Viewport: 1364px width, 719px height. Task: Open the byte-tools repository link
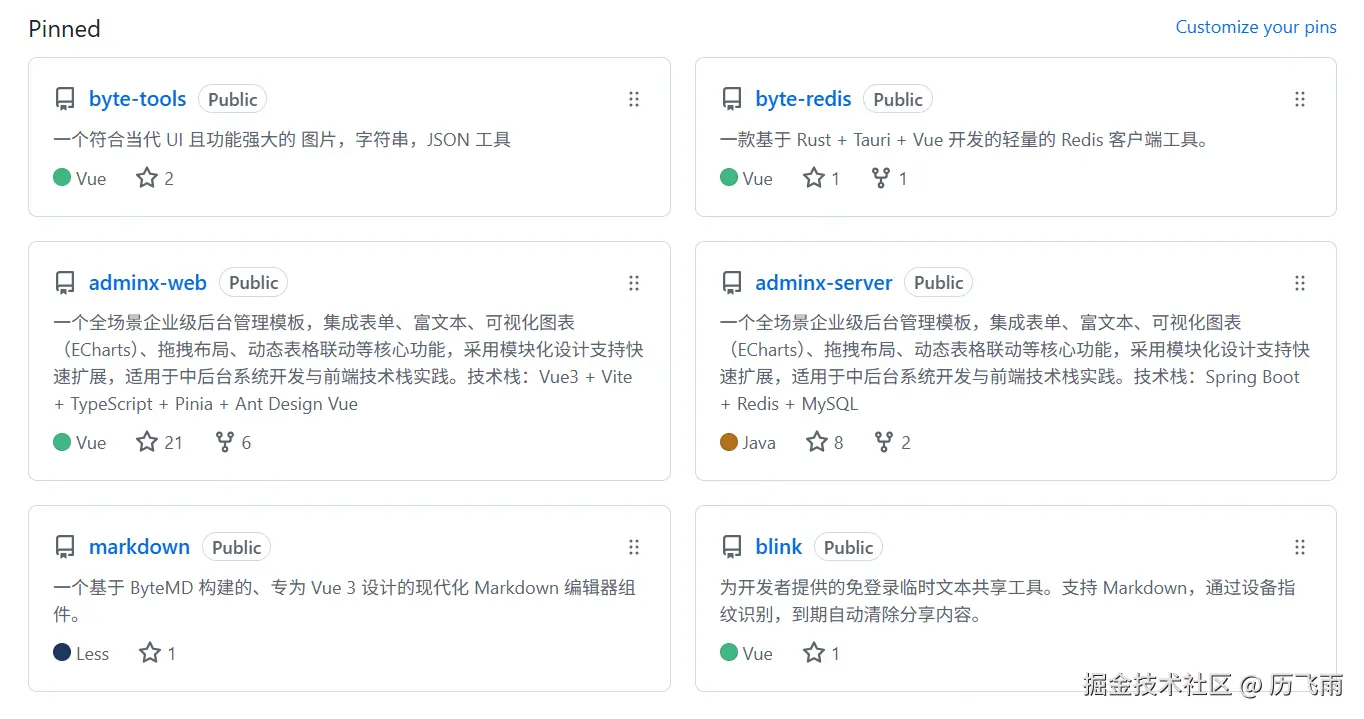pos(137,98)
